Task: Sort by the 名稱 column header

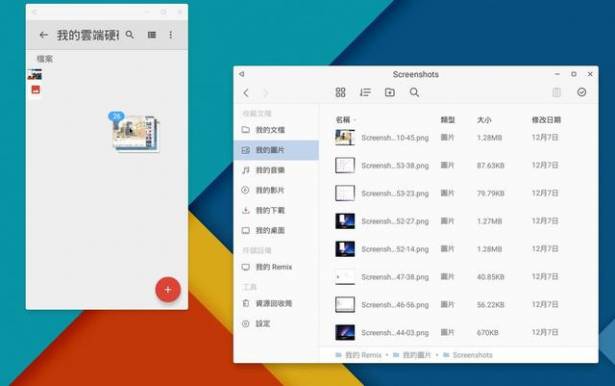Action: click(343, 120)
